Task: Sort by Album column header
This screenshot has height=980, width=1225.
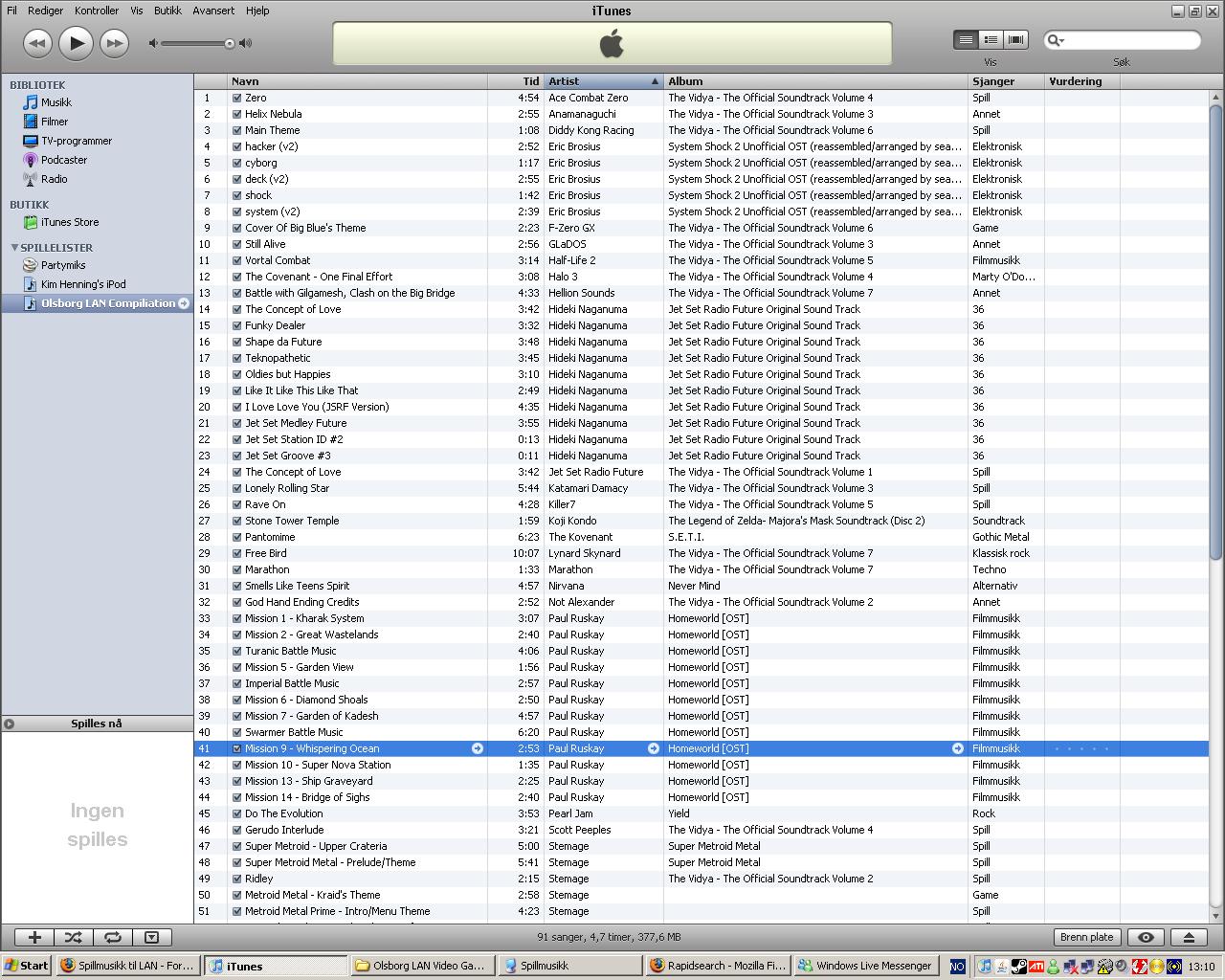Action: 815,81
